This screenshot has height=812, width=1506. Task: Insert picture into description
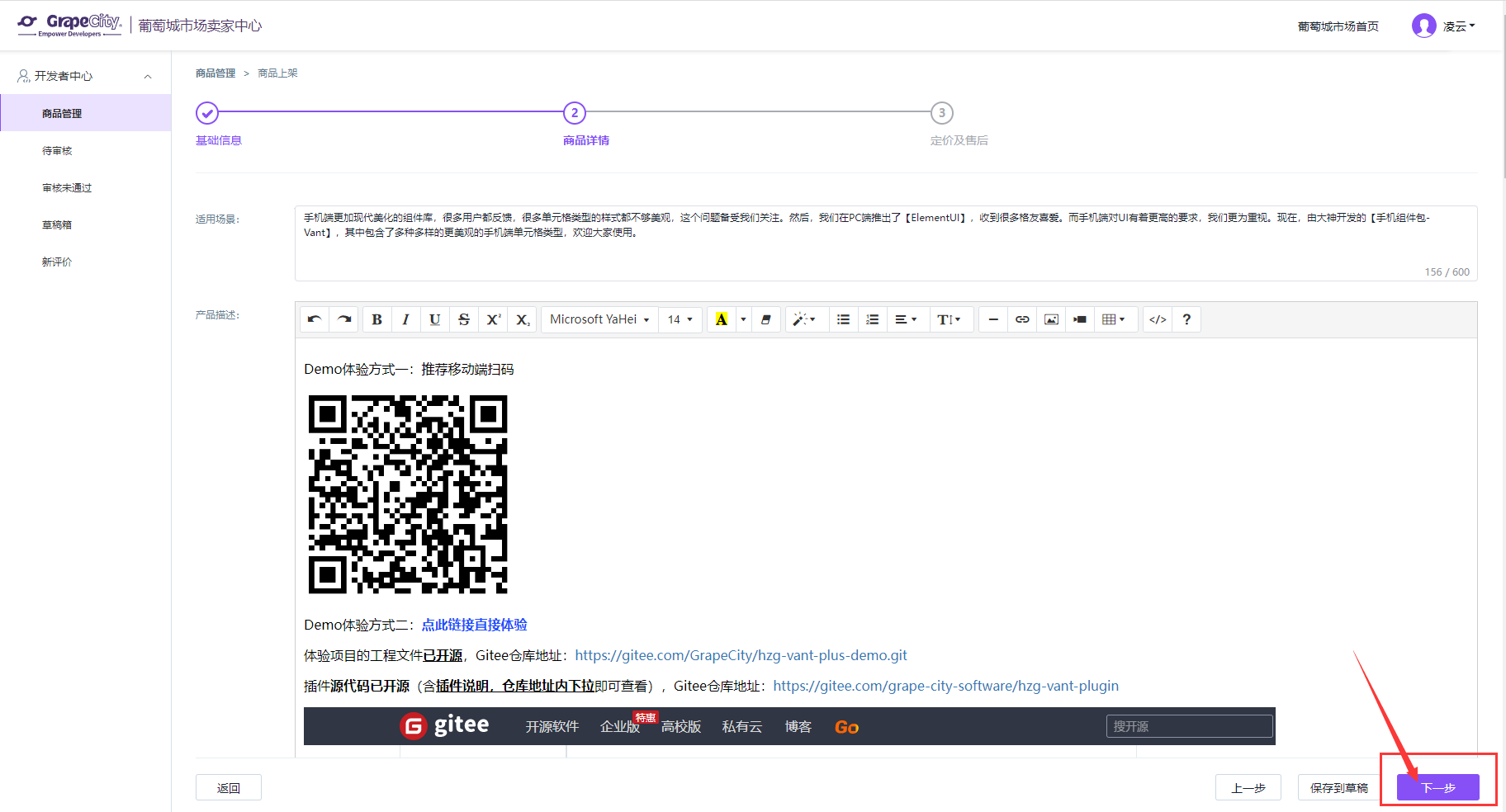1051,319
